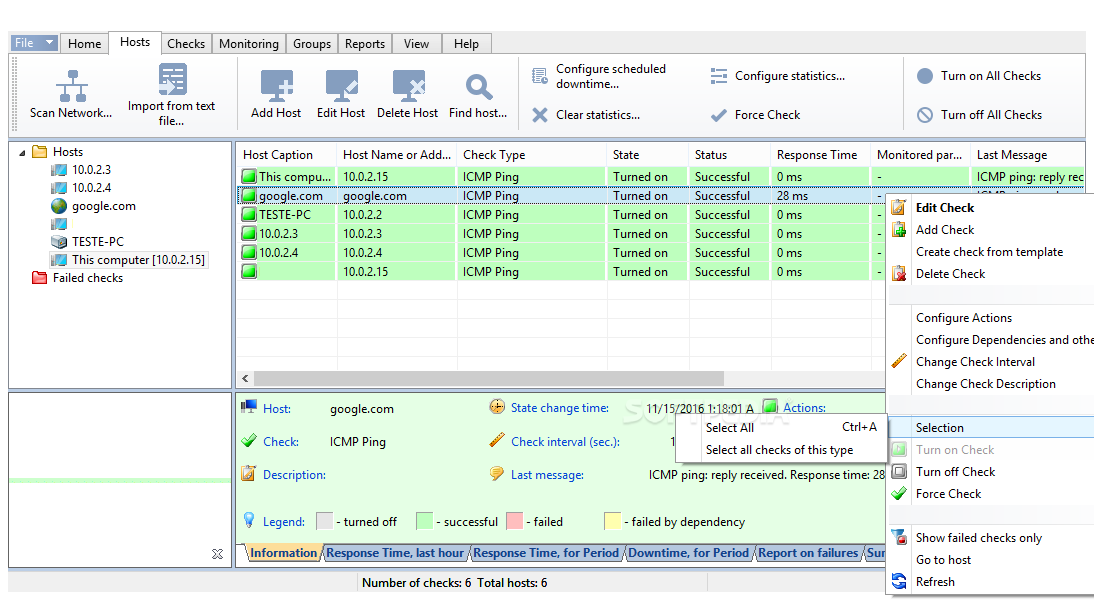Click Turn off All Checks
Image resolution: width=1094 pixels, height=600 pixels.
[x=979, y=115]
